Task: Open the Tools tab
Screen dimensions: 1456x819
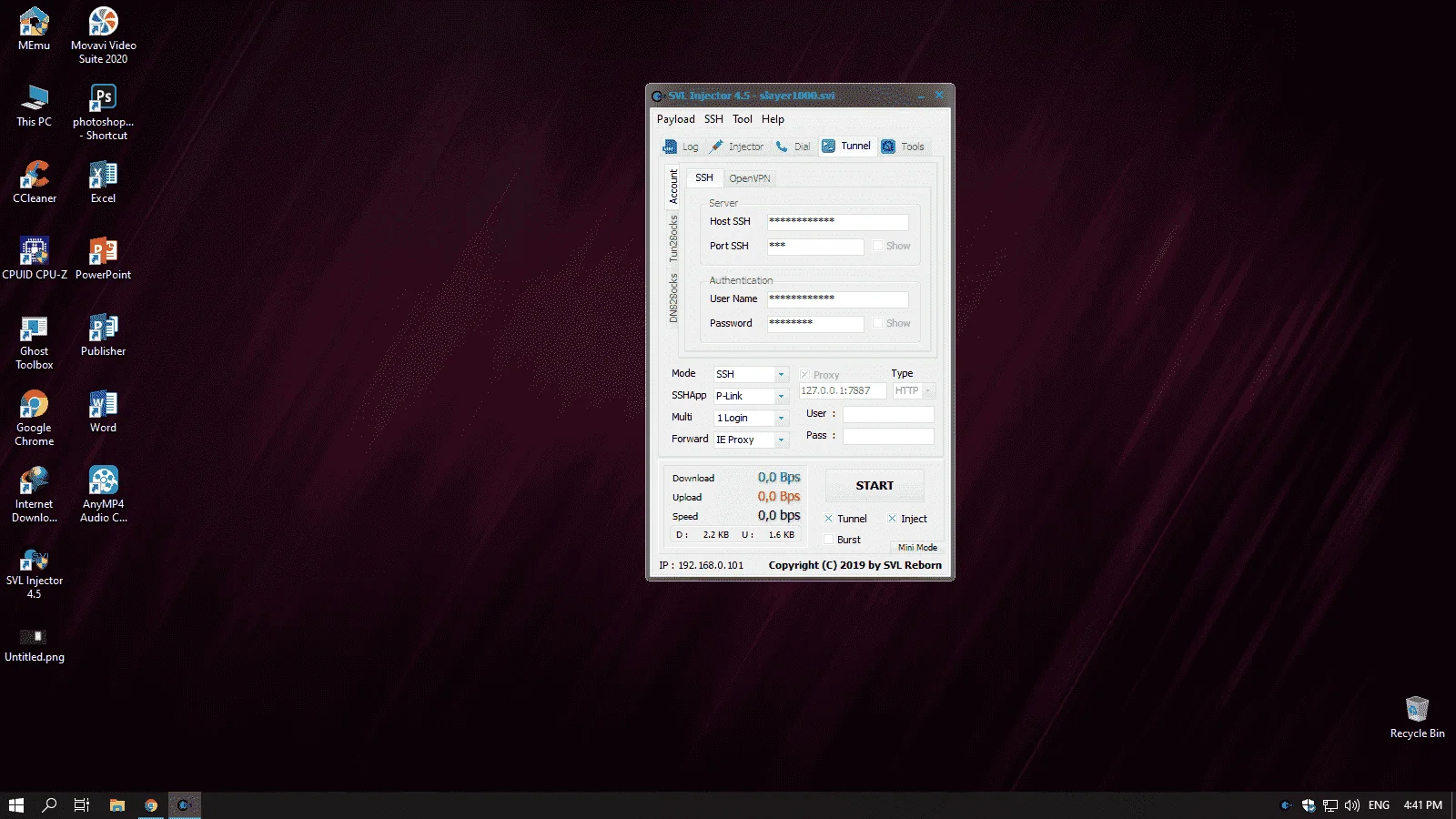Action: (903, 147)
